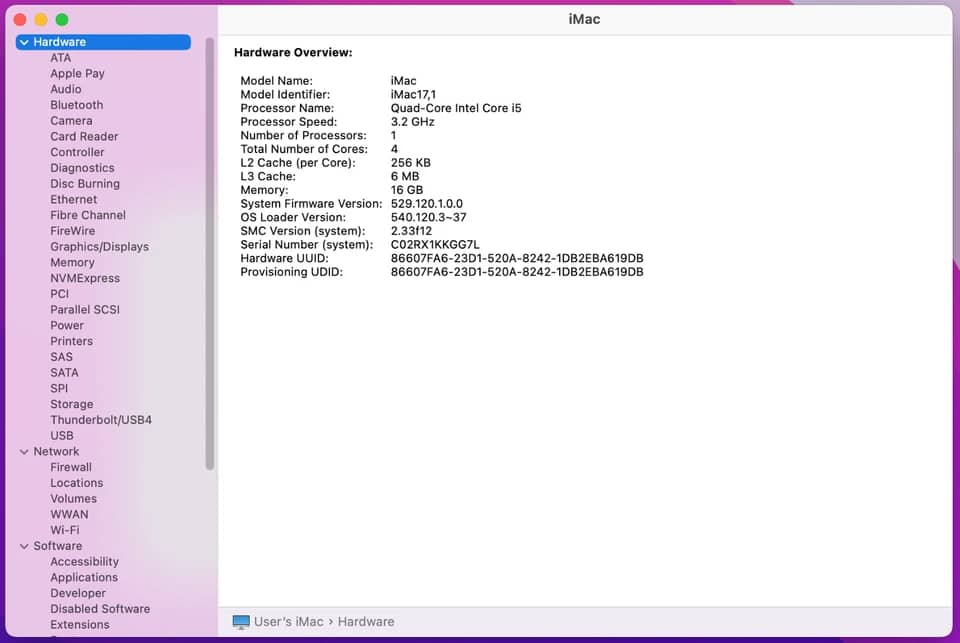The width and height of the screenshot is (960, 643).
Task: Open the FireWire section
Action: click(72, 231)
